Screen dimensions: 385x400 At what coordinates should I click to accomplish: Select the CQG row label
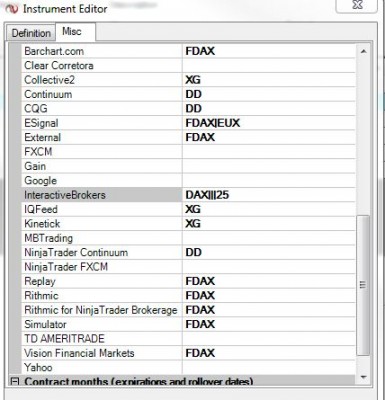(102, 109)
